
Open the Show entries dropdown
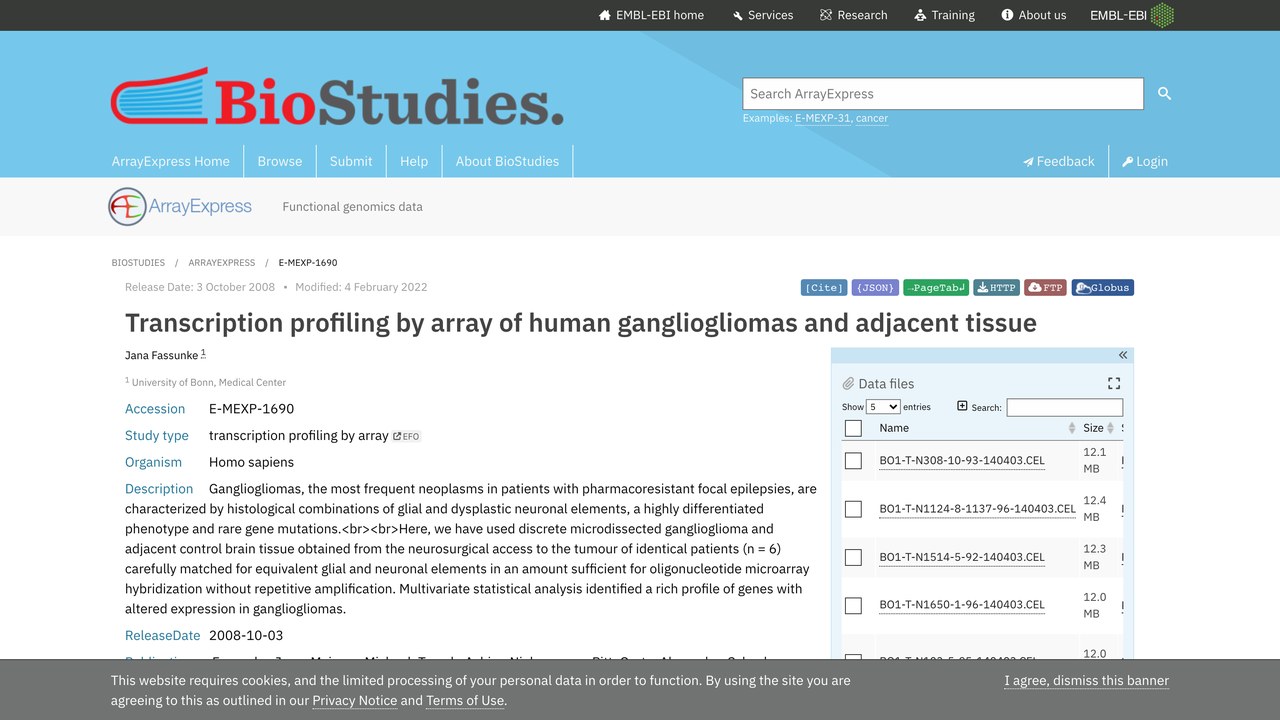point(883,407)
